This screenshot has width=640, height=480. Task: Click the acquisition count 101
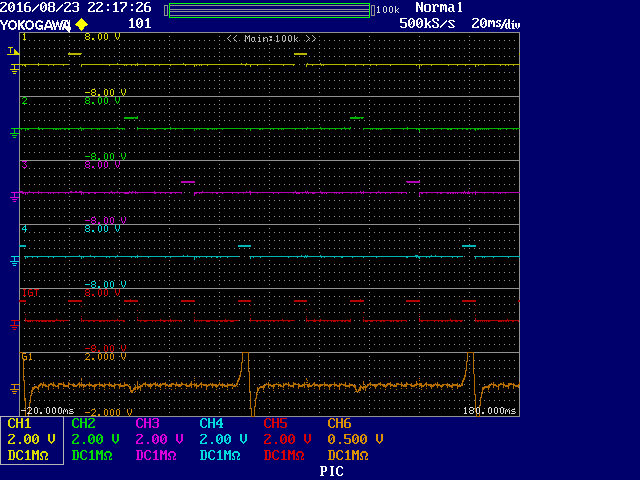click(x=140, y=23)
